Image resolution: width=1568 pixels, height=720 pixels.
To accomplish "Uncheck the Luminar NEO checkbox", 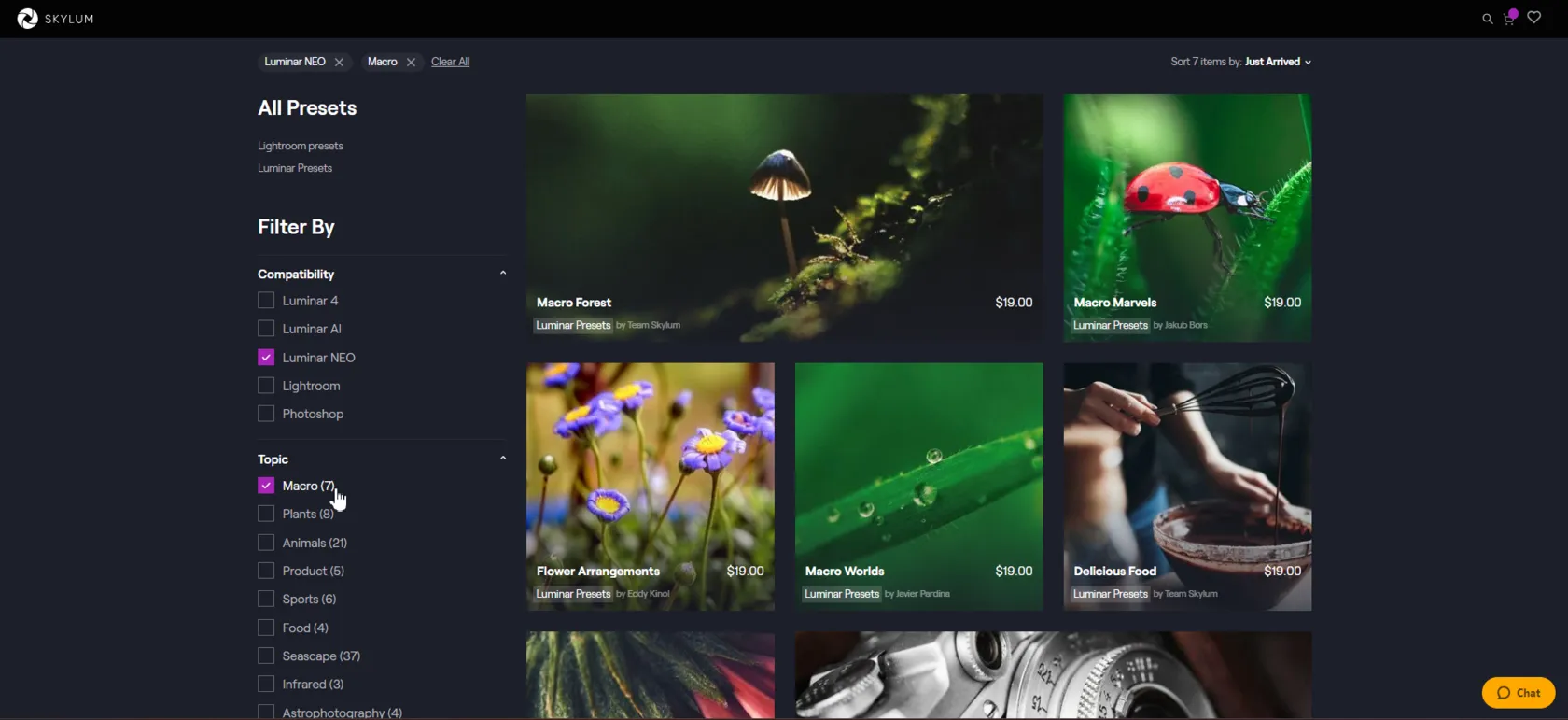I will (266, 358).
